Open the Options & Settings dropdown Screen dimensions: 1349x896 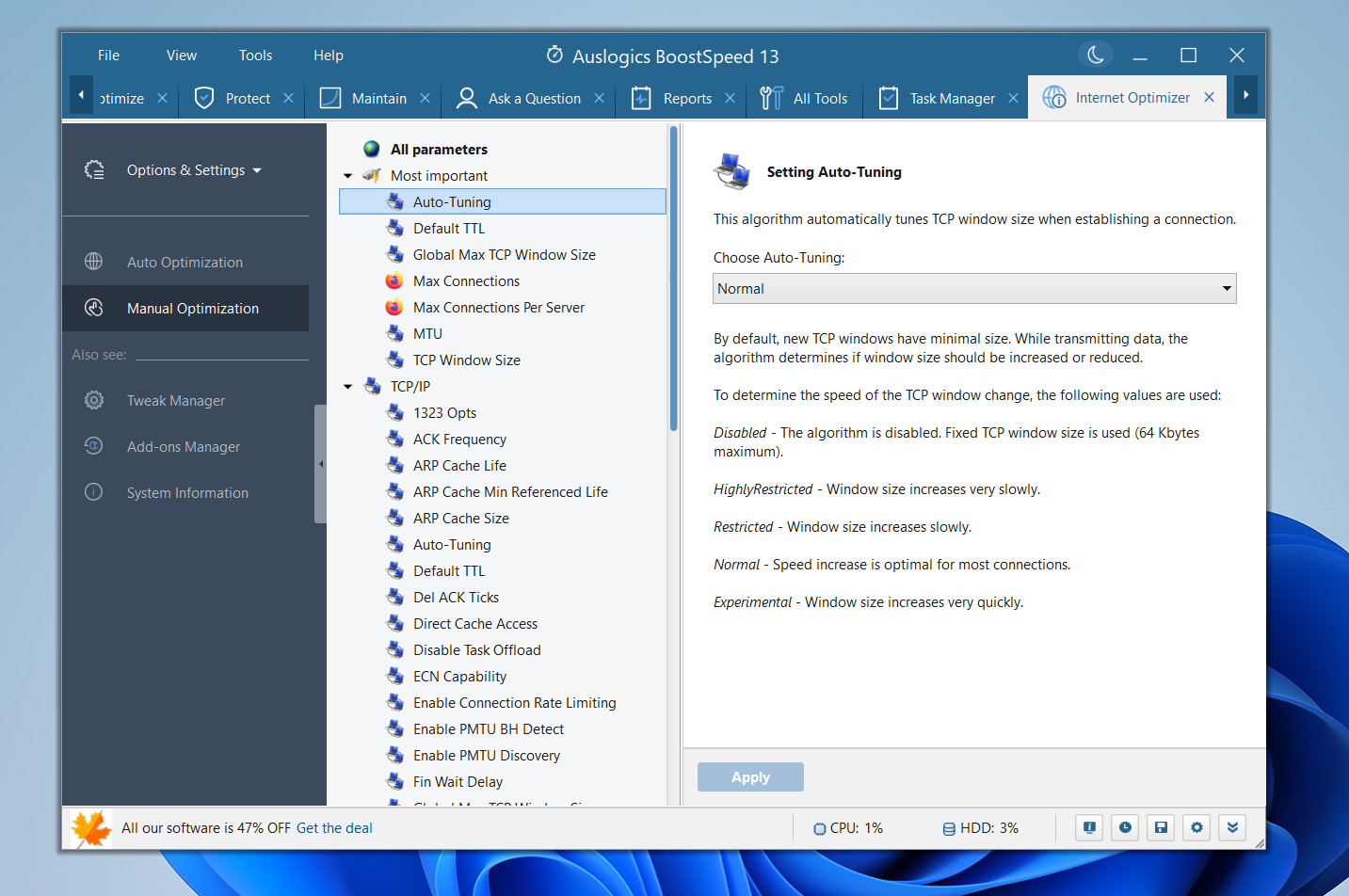point(194,170)
